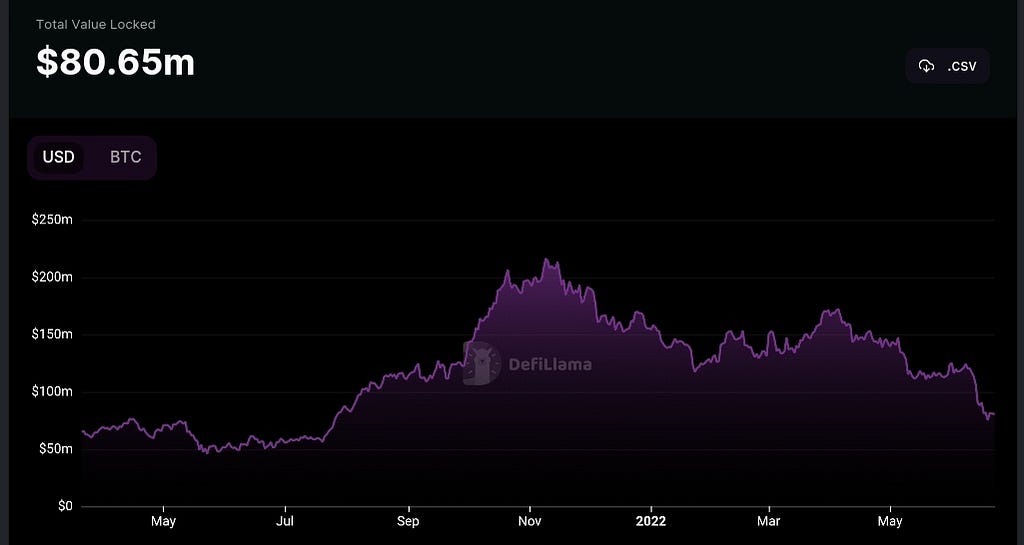Click the Jul x-axis label
The image size is (1024, 545).
pyautogui.click(x=285, y=522)
